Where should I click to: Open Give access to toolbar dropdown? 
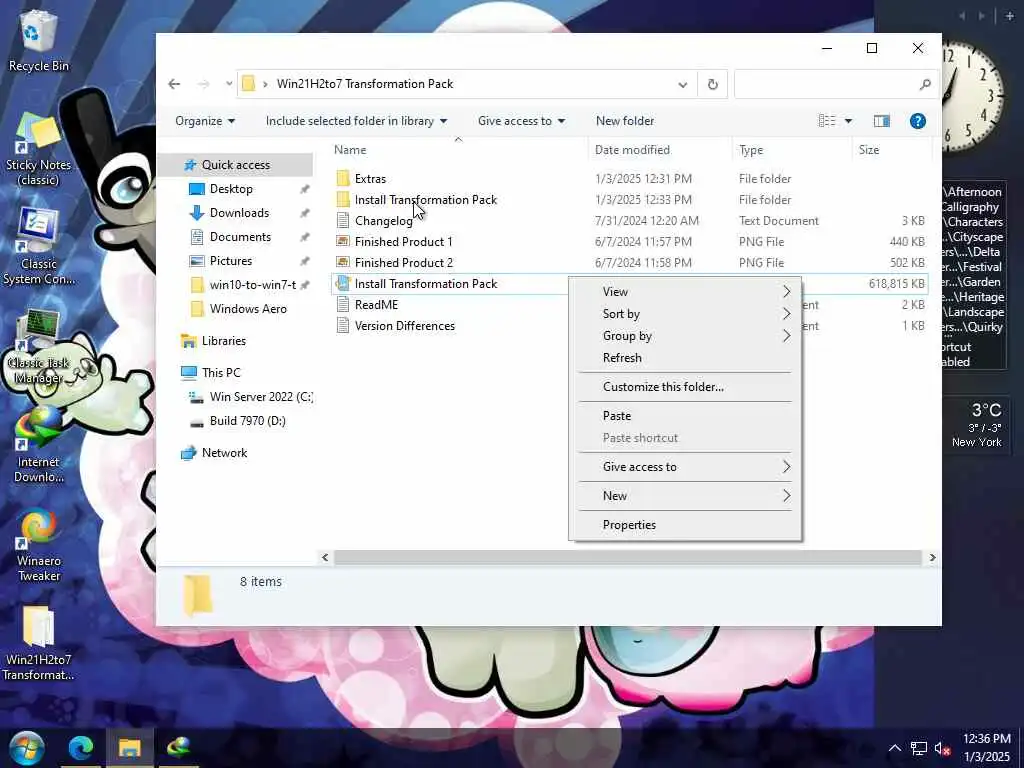coord(521,121)
